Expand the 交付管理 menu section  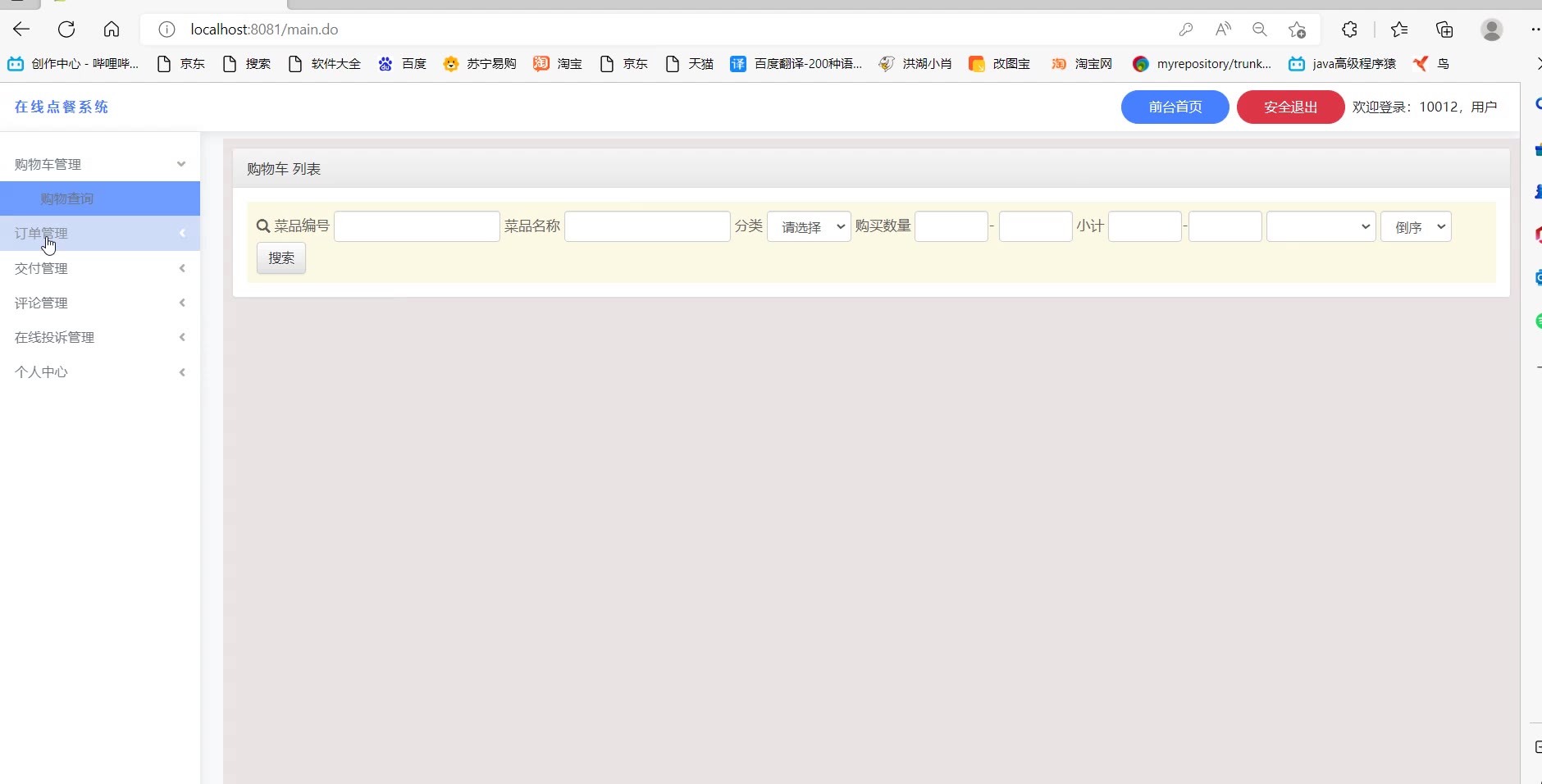point(100,268)
